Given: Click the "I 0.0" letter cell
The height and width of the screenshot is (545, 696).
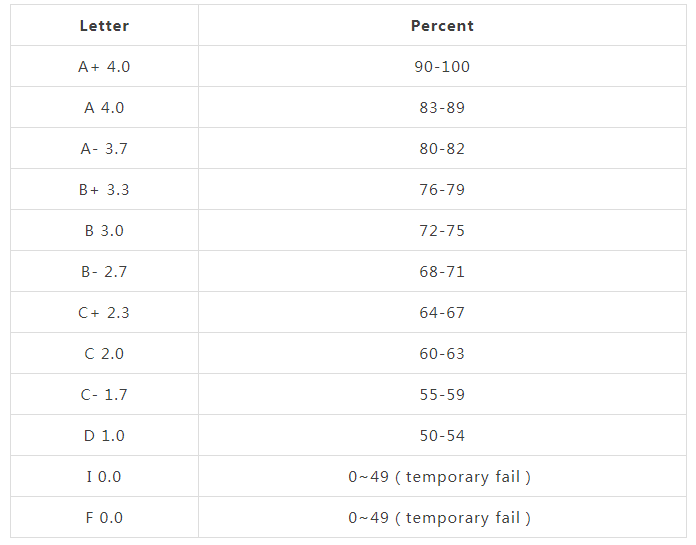Looking at the screenshot, I should pyautogui.click(x=104, y=477).
